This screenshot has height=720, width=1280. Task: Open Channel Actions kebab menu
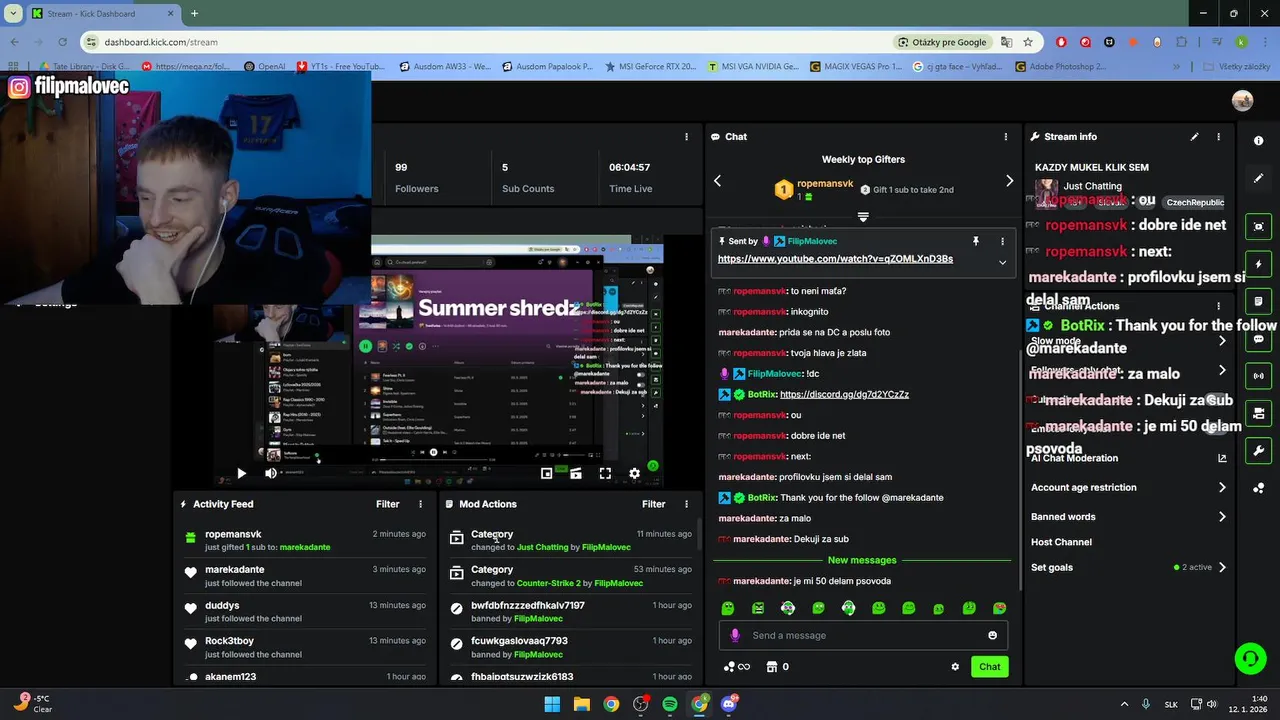point(1218,306)
